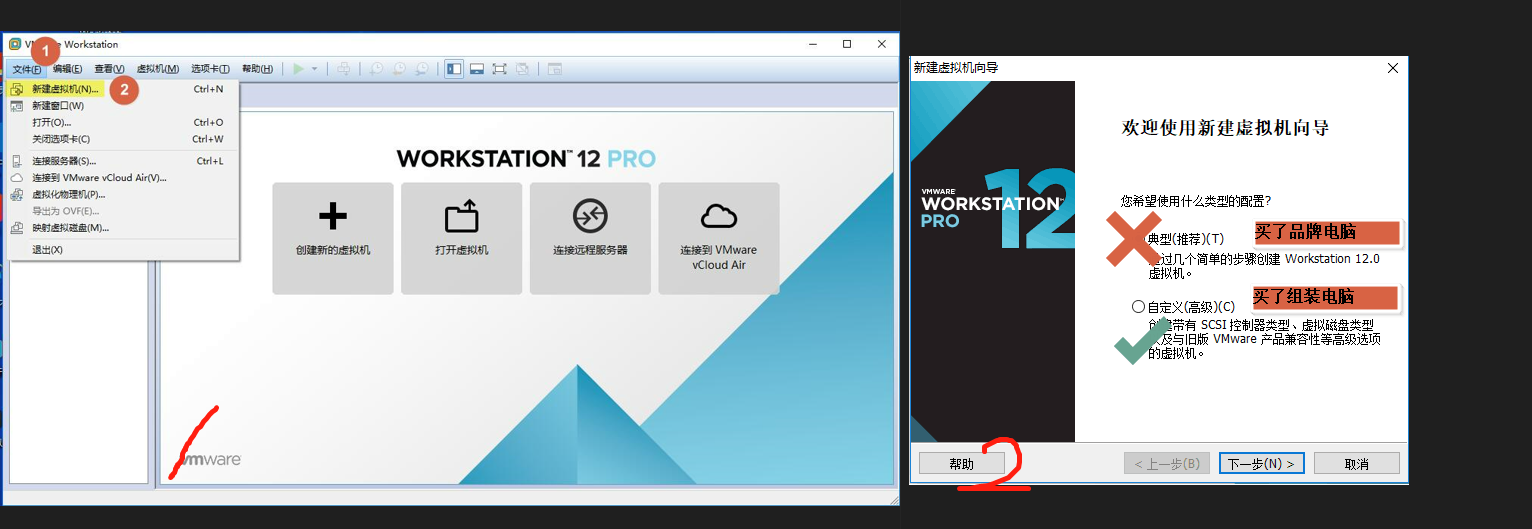Click the console view toolbar icon

(554, 69)
